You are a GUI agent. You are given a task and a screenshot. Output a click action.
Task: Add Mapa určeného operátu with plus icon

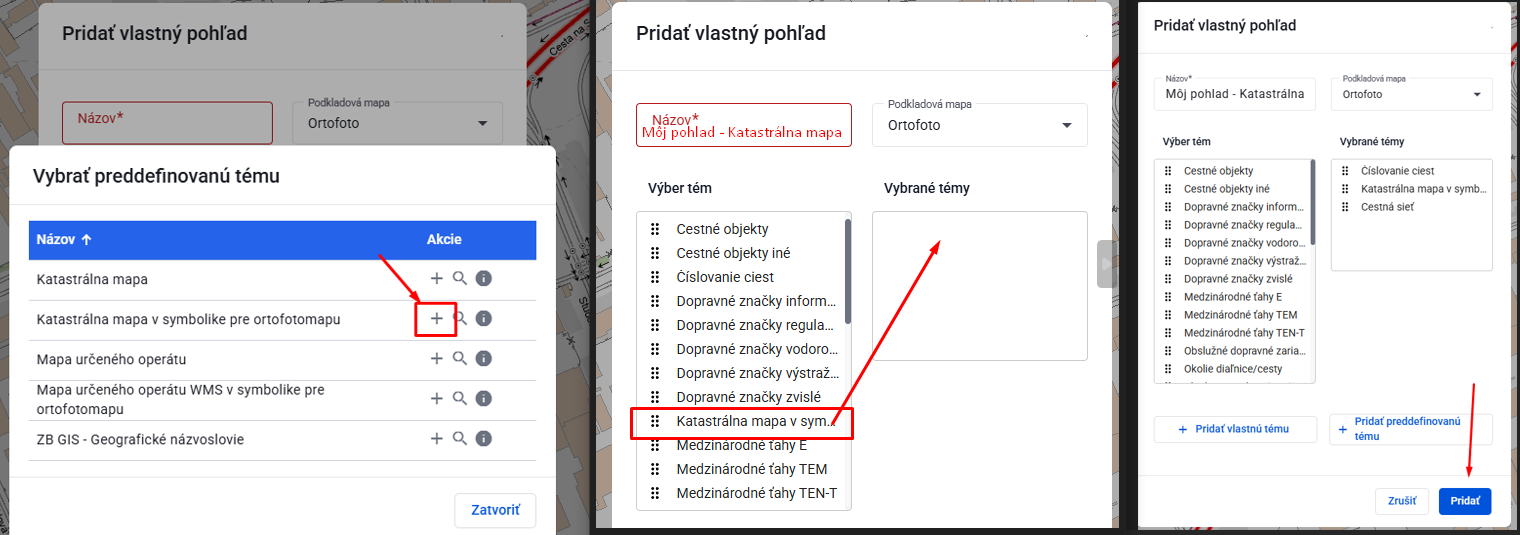[x=436, y=359]
